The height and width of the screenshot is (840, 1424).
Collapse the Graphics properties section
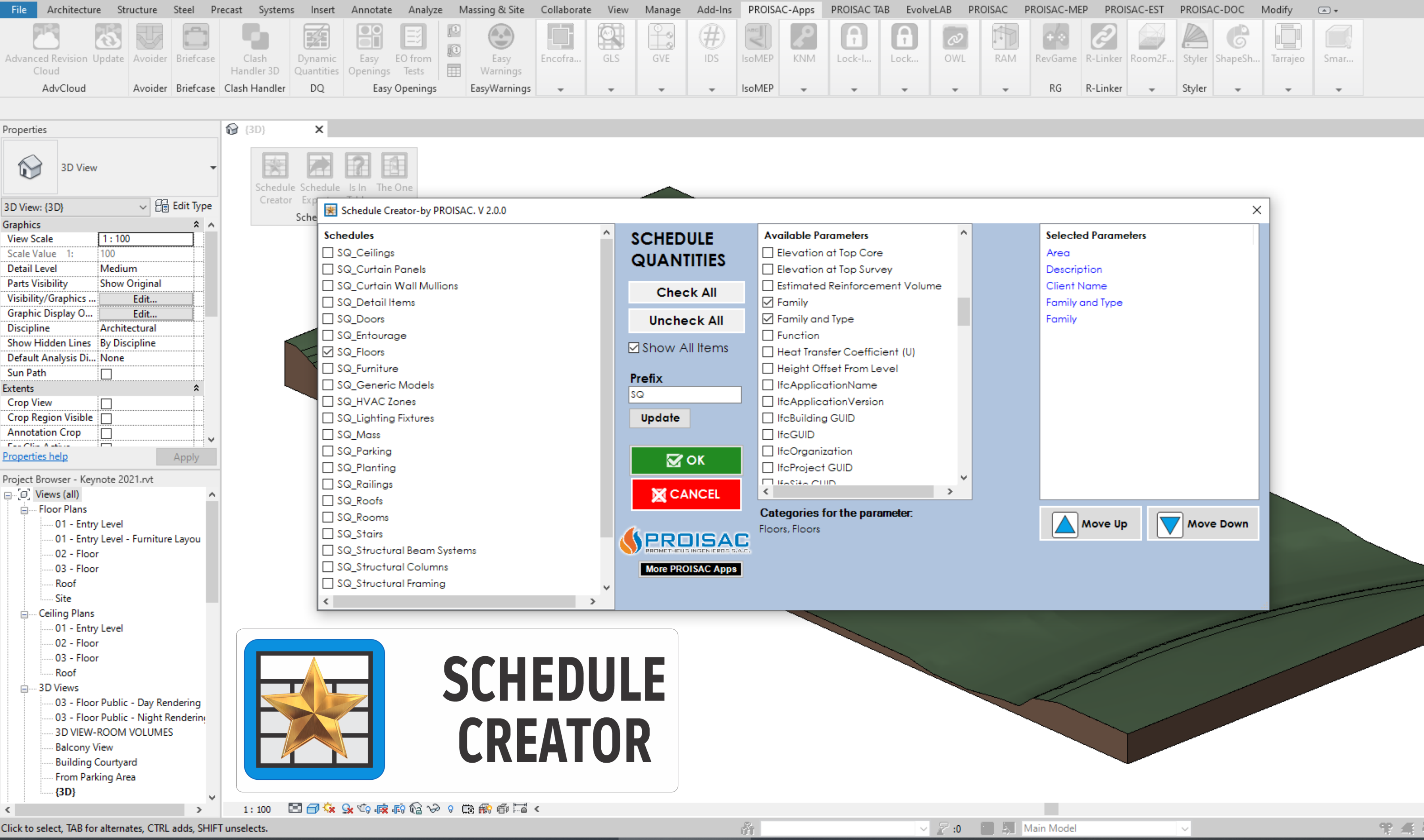[x=196, y=225]
